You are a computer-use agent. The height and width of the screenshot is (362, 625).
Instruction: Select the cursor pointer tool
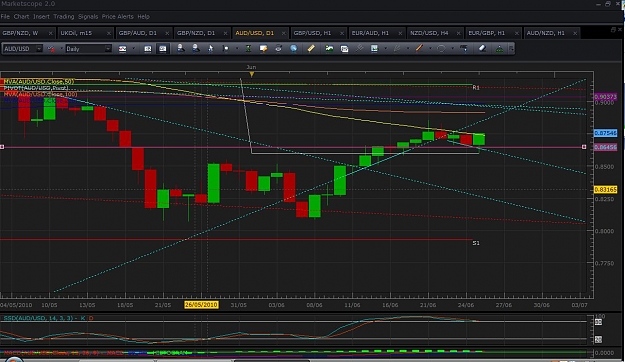(210, 49)
